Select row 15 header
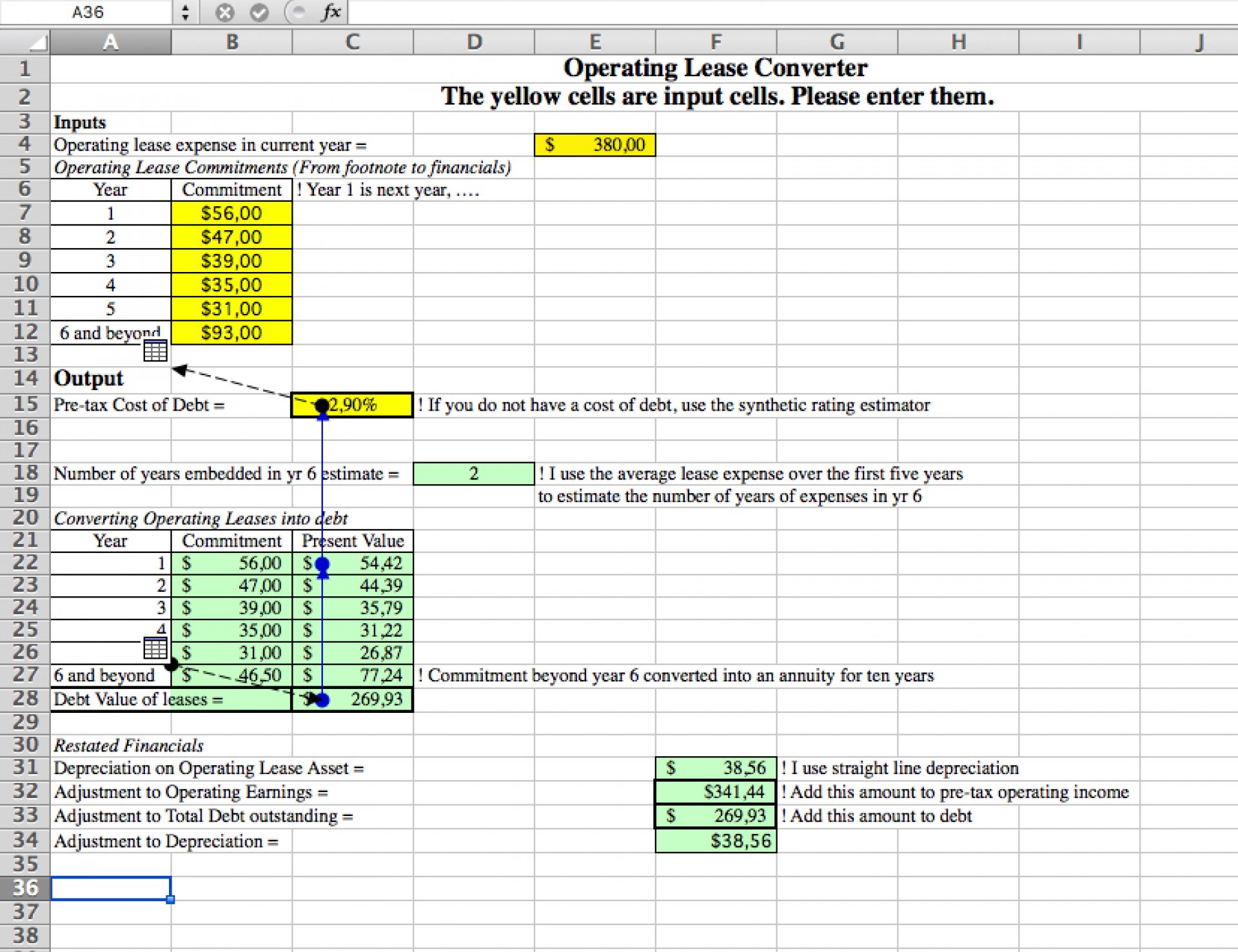Viewport: 1238px width, 952px height. 25,404
